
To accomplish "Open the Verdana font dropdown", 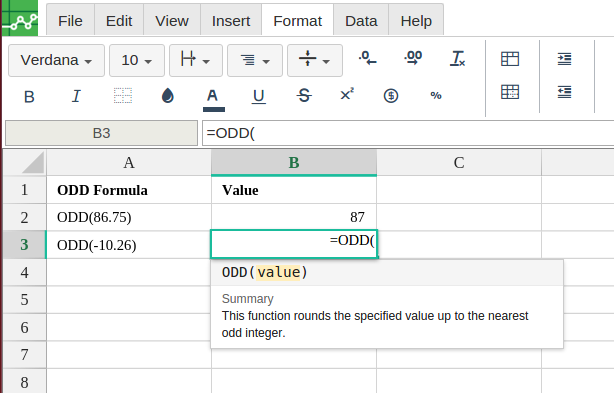I will [56, 60].
